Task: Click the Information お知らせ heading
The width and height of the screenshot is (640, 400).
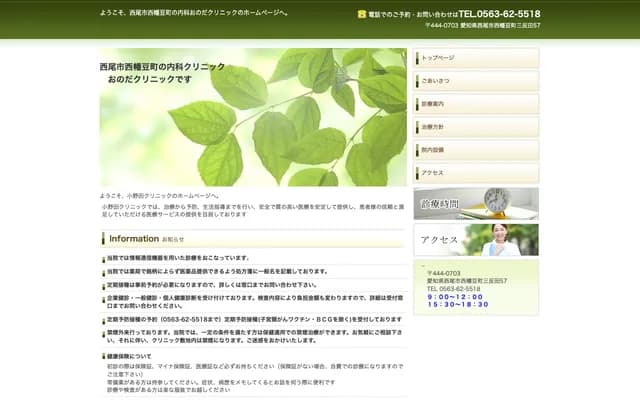Action: pyautogui.click(x=146, y=239)
